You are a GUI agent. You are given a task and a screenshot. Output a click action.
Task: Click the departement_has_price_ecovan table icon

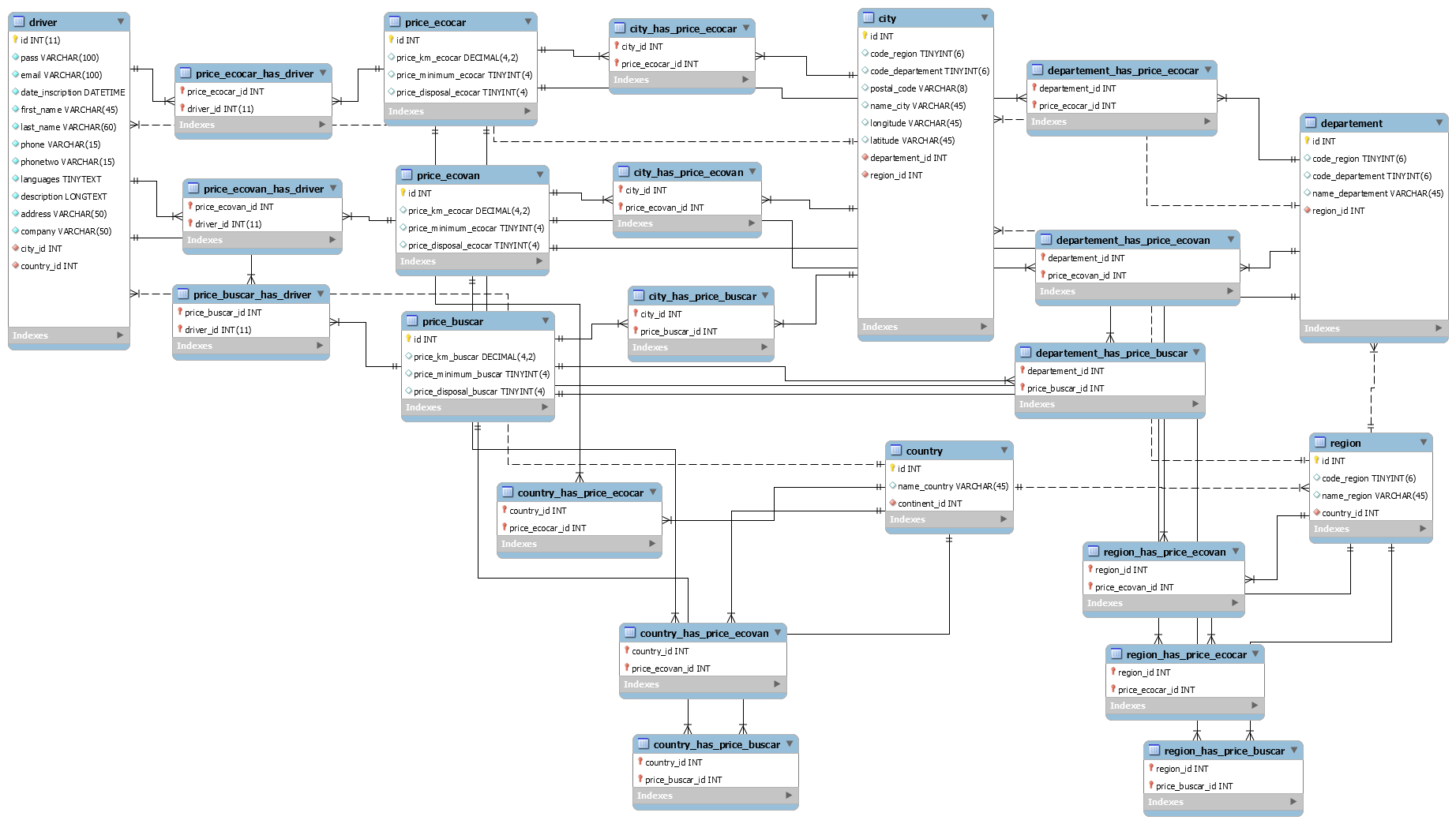coord(1046,240)
